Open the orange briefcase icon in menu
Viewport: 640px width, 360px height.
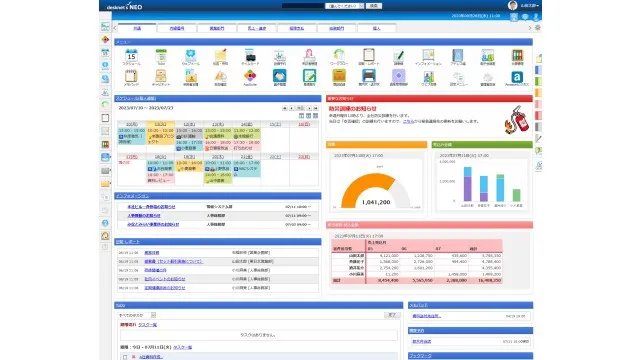pyautogui.click(x=339, y=76)
